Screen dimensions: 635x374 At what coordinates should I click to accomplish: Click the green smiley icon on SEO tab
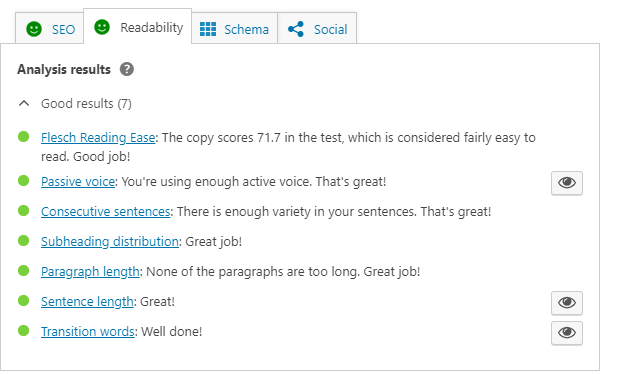(34, 29)
